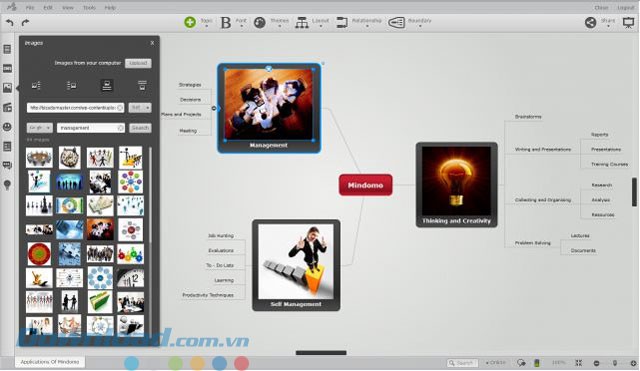Collapse the Management topic subtopics
This screenshot has width=640, height=371.
point(214,108)
